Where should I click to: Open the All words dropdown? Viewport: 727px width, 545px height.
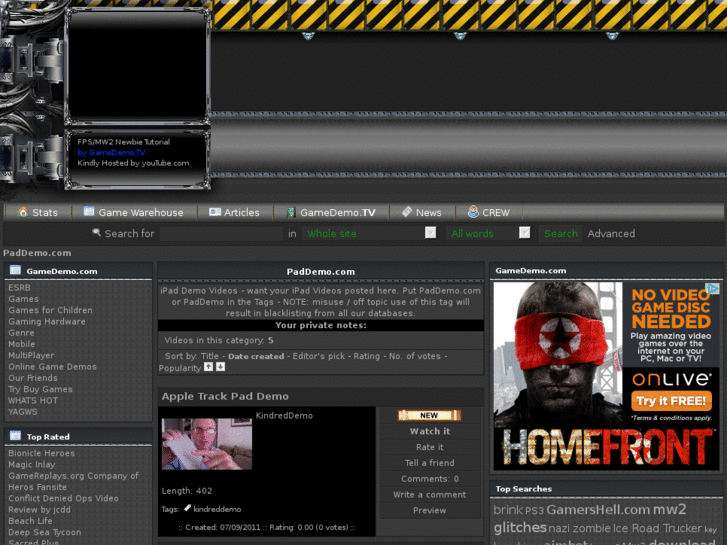[x=489, y=233]
